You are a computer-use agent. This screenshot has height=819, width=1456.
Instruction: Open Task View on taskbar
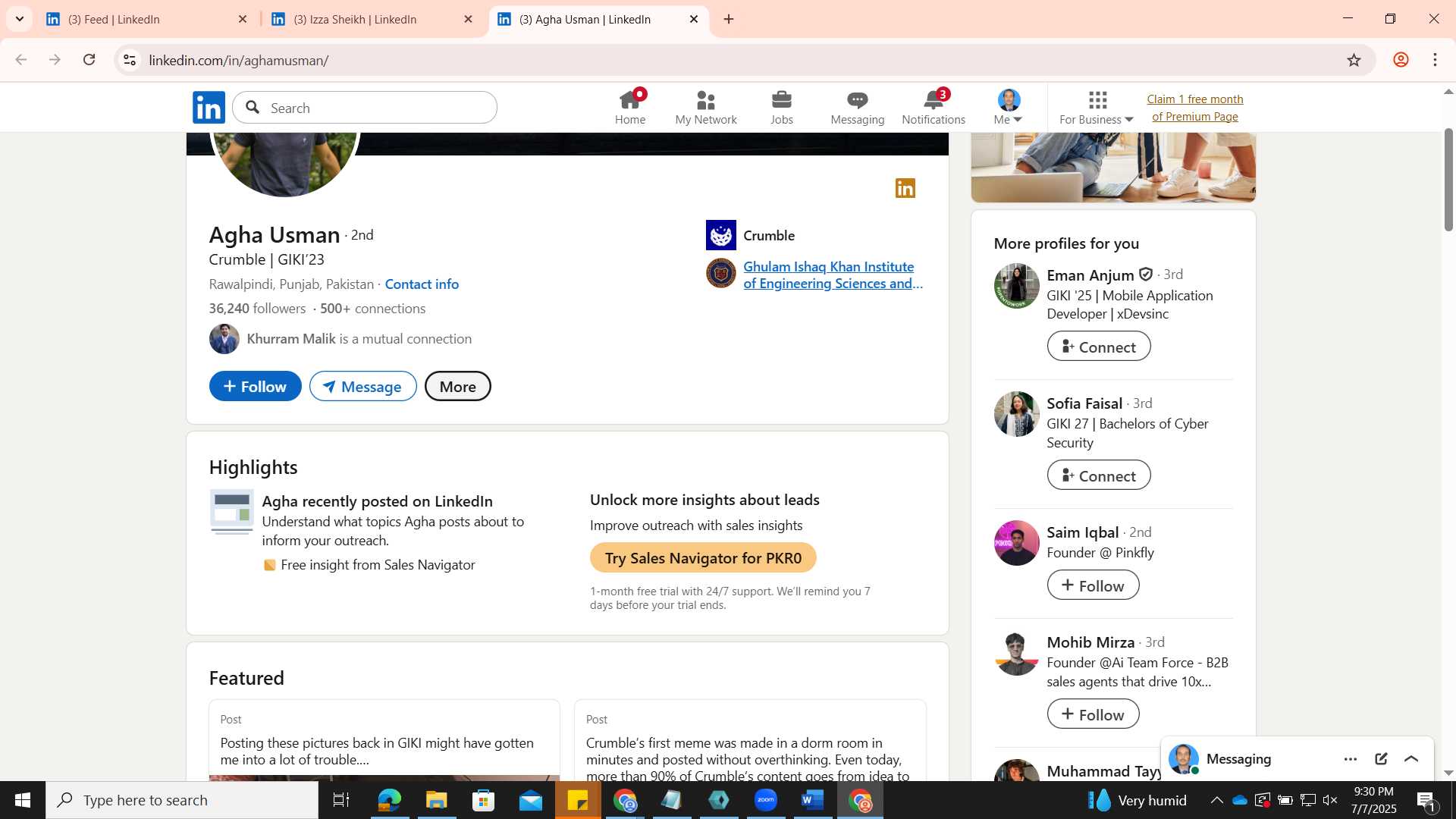(341, 800)
